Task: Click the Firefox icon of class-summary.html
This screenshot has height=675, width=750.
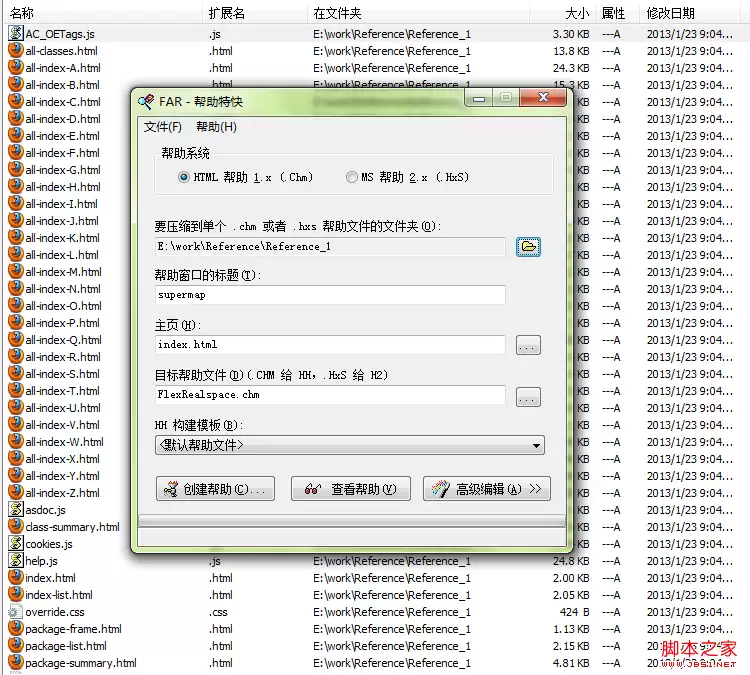Action: (16, 526)
